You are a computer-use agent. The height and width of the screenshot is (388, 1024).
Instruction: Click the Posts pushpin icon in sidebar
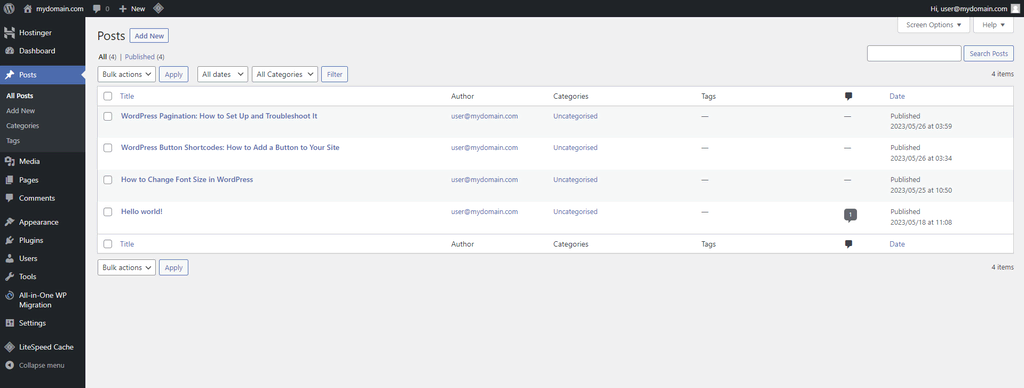9,75
